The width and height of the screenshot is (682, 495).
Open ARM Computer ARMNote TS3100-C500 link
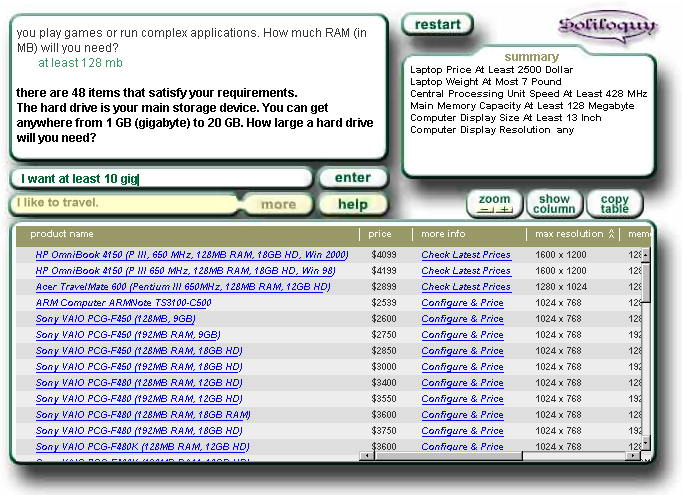coord(124,303)
